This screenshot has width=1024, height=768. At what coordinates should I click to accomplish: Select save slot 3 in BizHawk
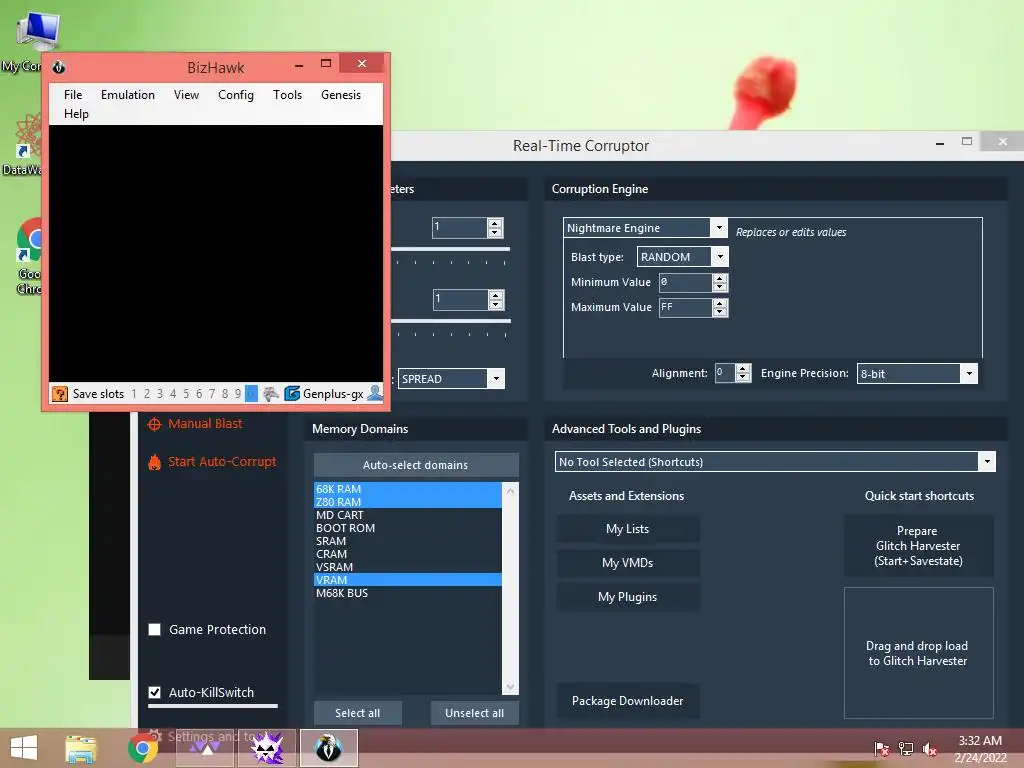coord(160,394)
